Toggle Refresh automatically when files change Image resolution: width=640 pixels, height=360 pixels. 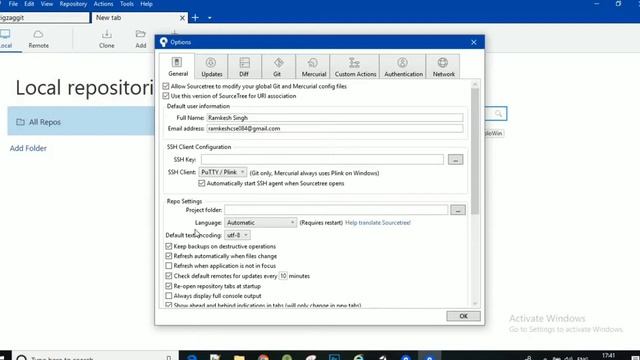pyautogui.click(x=169, y=256)
